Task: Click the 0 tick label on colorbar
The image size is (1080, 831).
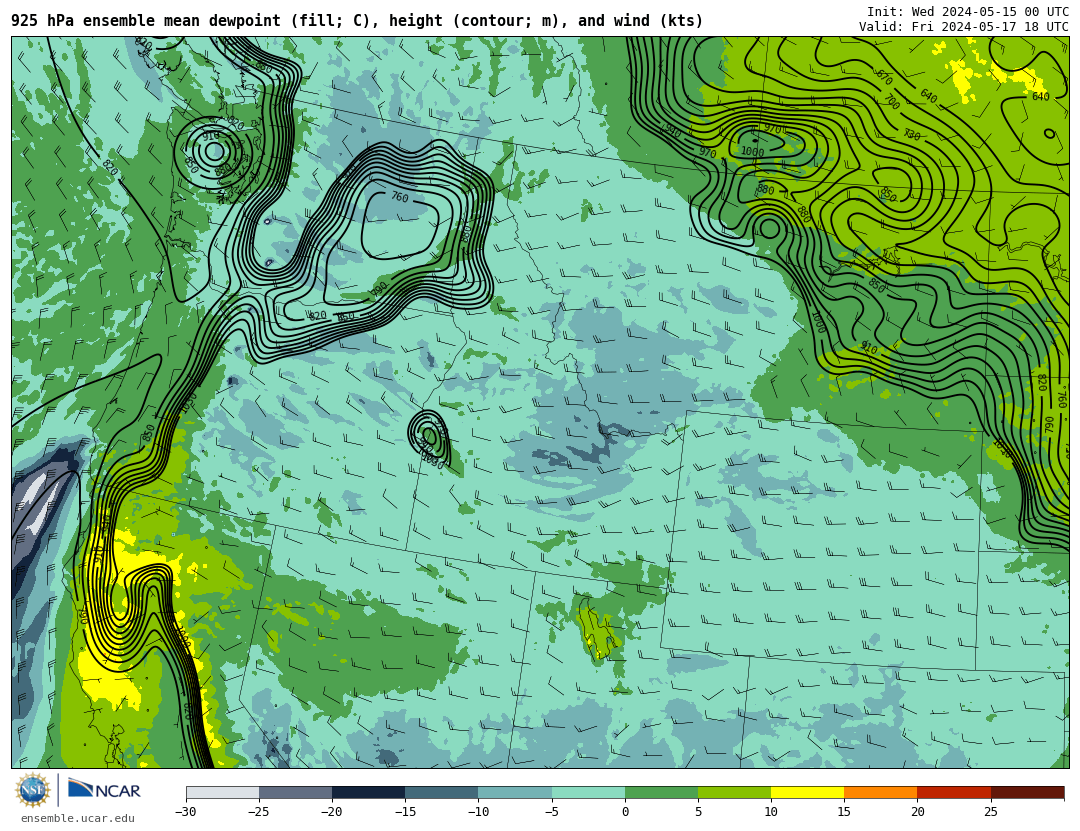Action: point(625,812)
